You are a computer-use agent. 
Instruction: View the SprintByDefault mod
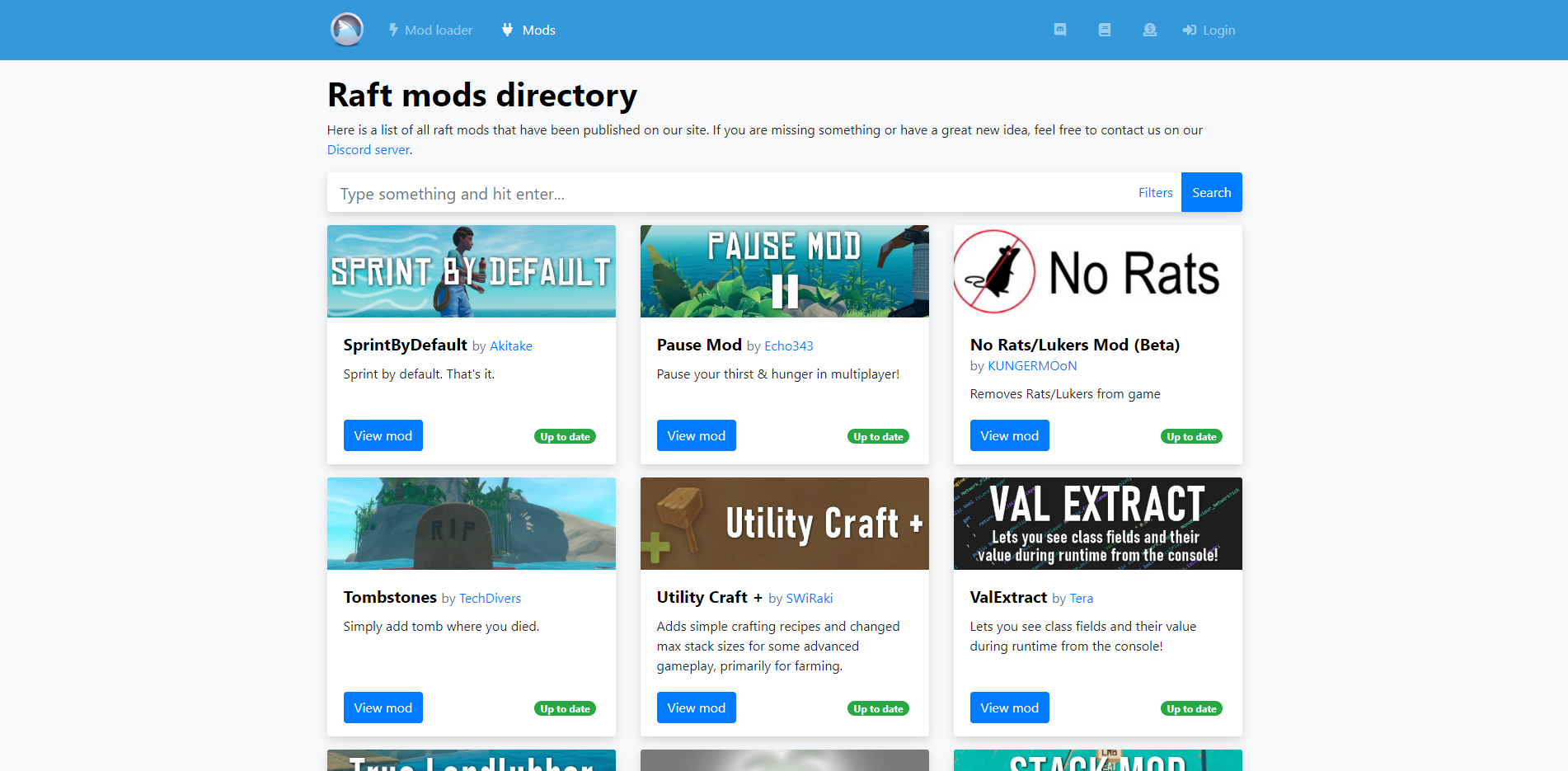[383, 435]
